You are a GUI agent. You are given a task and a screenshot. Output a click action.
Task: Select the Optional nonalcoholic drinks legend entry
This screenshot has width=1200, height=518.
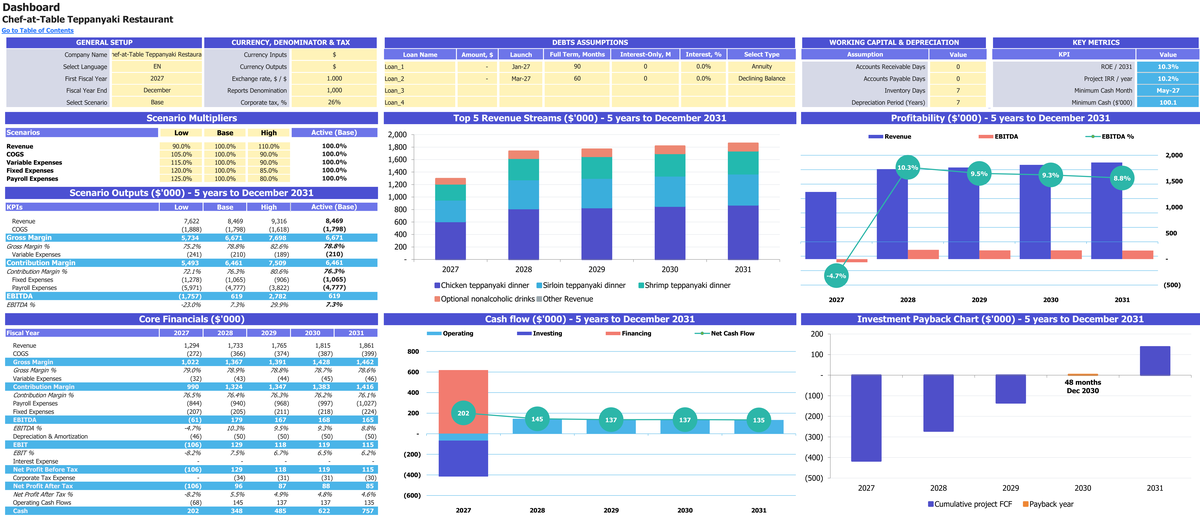coord(484,299)
